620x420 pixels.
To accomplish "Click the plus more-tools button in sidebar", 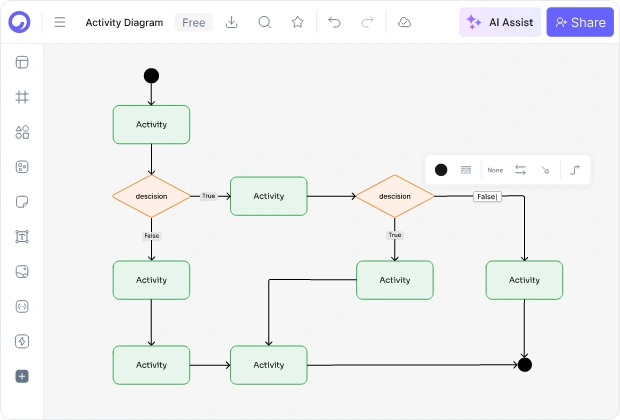I will pyautogui.click(x=22, y=376).
